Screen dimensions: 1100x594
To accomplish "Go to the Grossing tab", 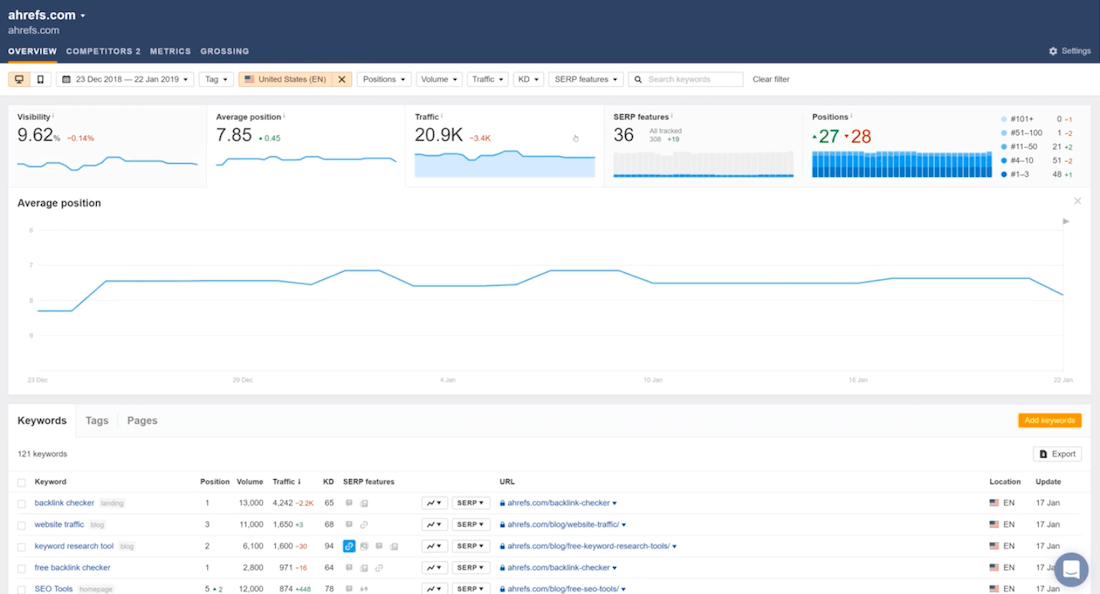I will tap(224, 51).
